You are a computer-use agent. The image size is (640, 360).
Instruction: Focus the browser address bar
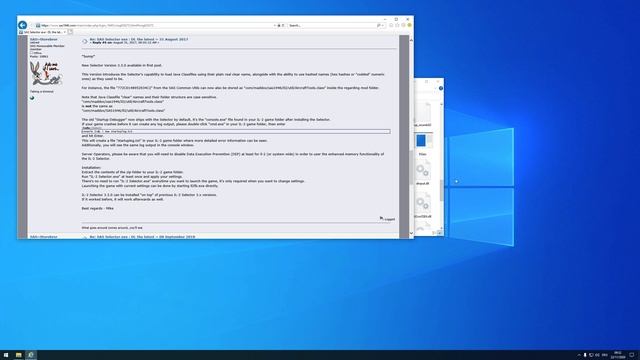tap(155, 25)
